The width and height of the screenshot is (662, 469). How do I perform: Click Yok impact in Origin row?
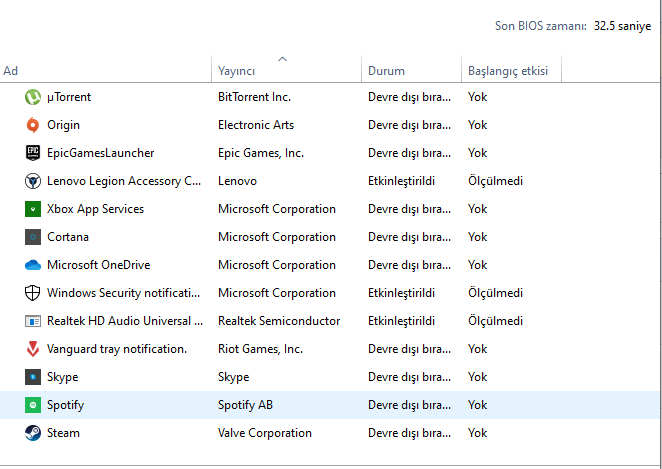point(478,125)
